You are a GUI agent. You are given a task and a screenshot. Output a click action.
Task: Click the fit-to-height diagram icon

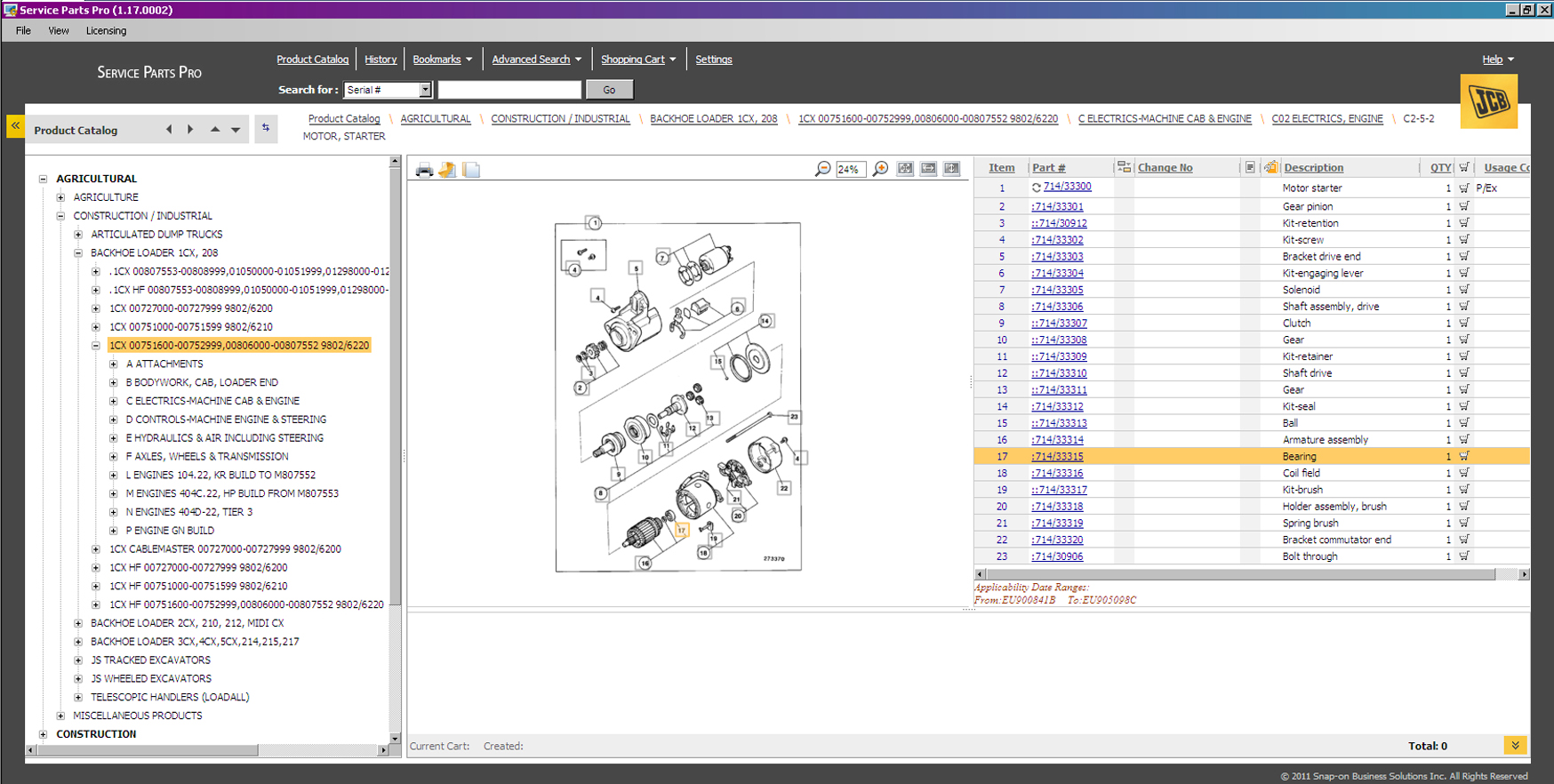pos(951,169)
